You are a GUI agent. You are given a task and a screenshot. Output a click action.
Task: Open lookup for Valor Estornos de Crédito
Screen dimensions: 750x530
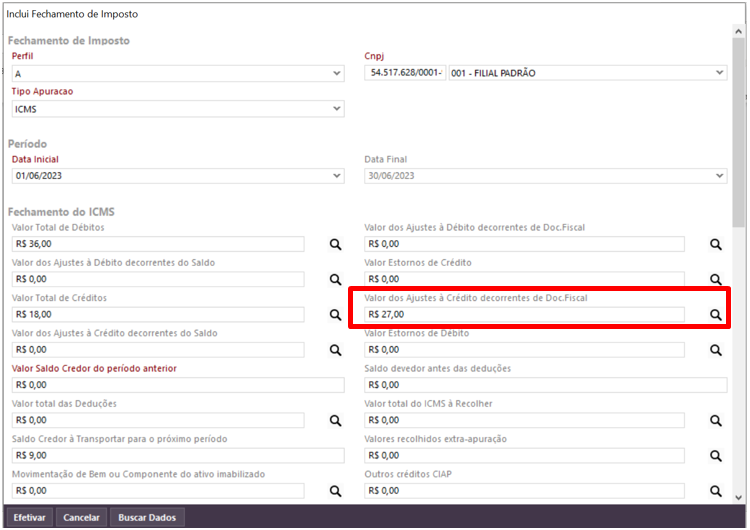tap(716, 279)
